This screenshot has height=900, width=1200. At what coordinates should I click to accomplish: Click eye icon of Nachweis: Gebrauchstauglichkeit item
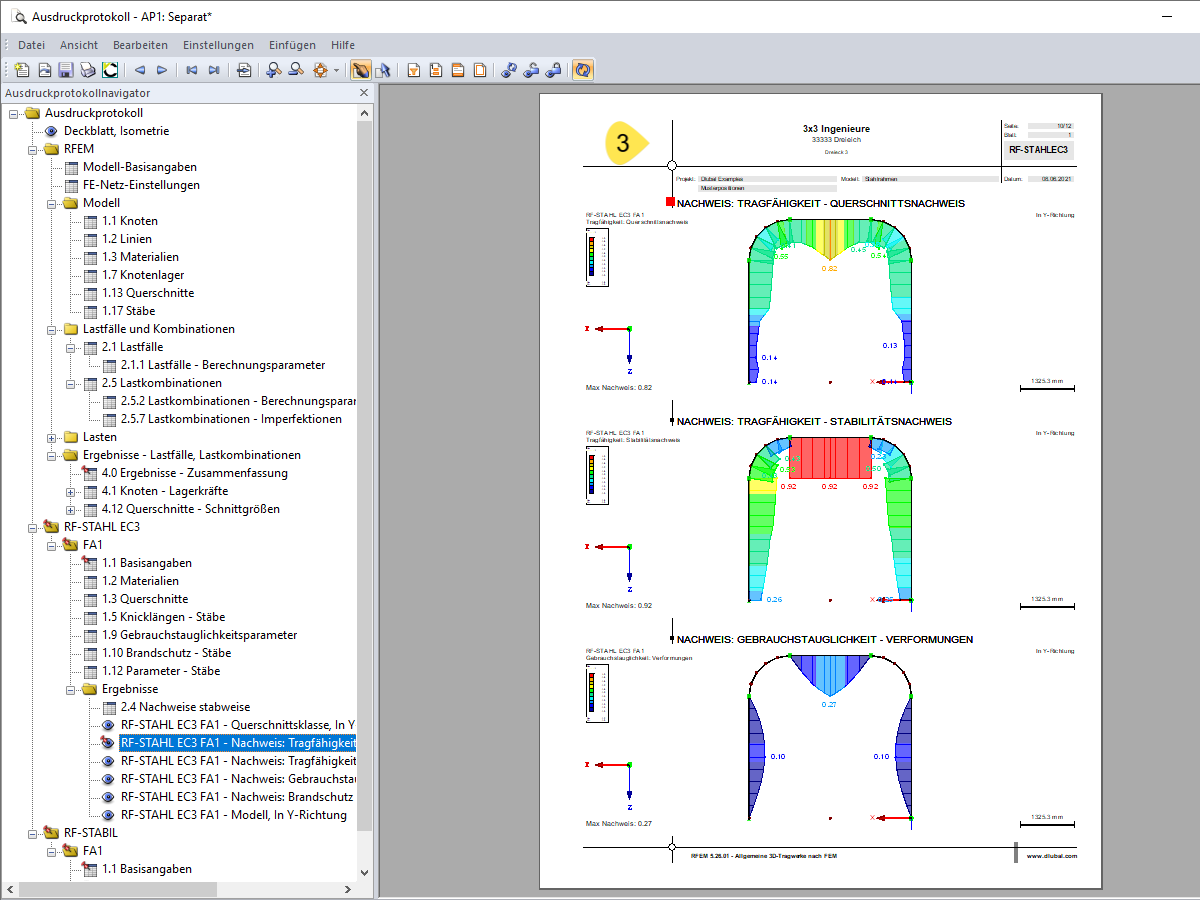point(108,779)
